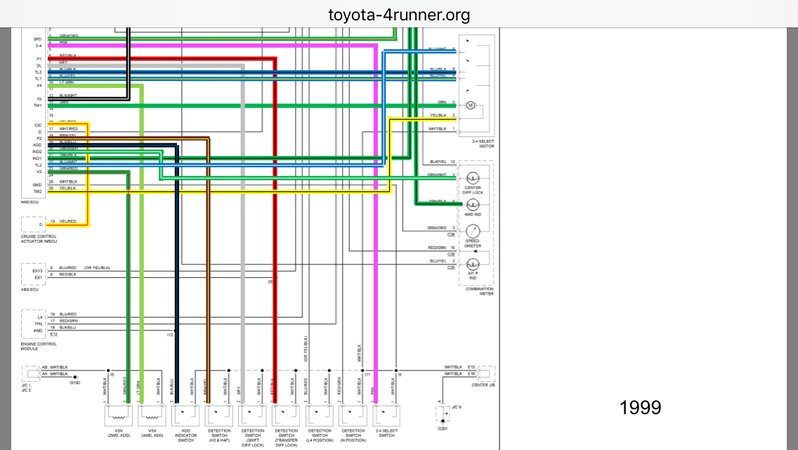The height and width of the screenshot is (450, 798).
Task: Click the 2-4 SELECT SWITCH symbol
Action: point(386,416)
